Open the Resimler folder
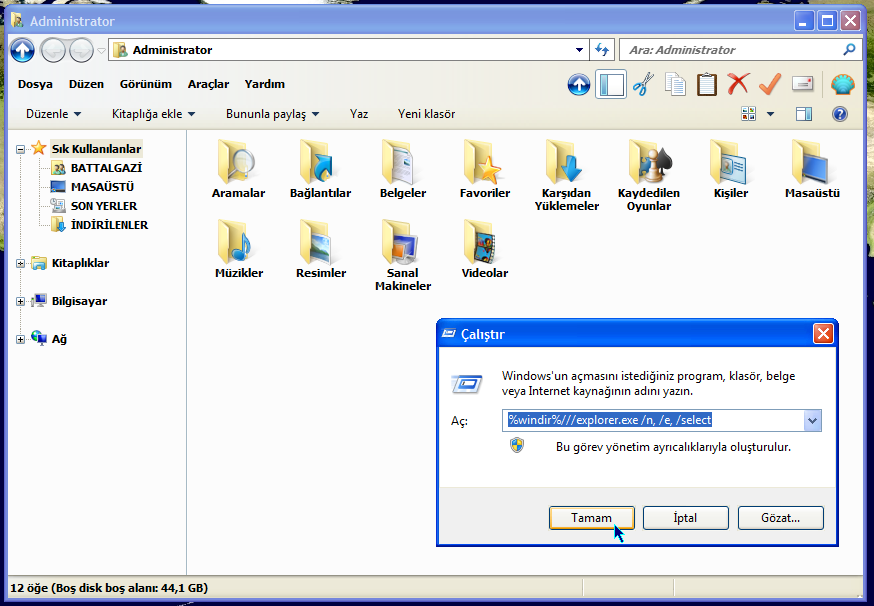874x606 pixels. point(321,249)
